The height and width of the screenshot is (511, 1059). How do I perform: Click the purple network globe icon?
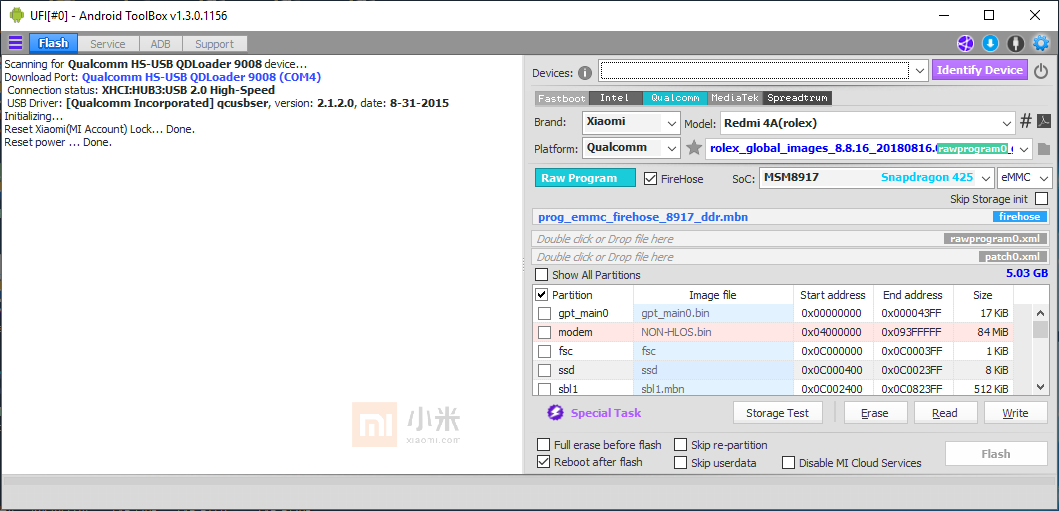pyautogui.click(x=964, y=43)
